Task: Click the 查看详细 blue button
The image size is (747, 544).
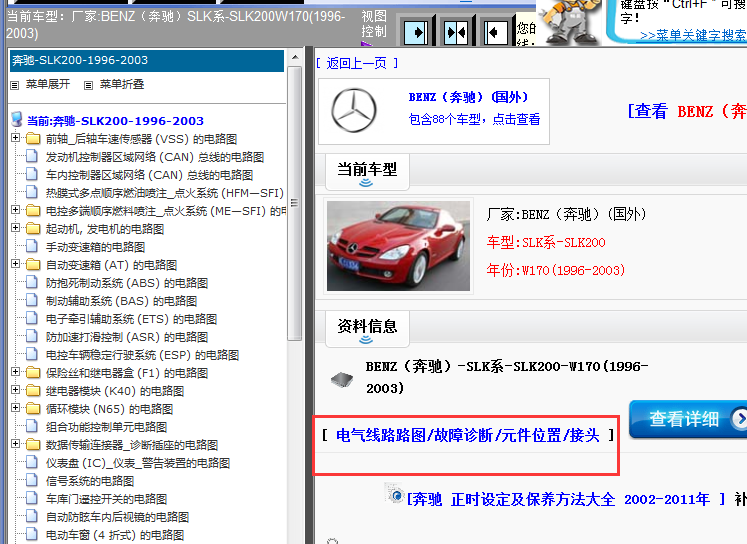Action: pyautogui.click(x=688, y=419)
